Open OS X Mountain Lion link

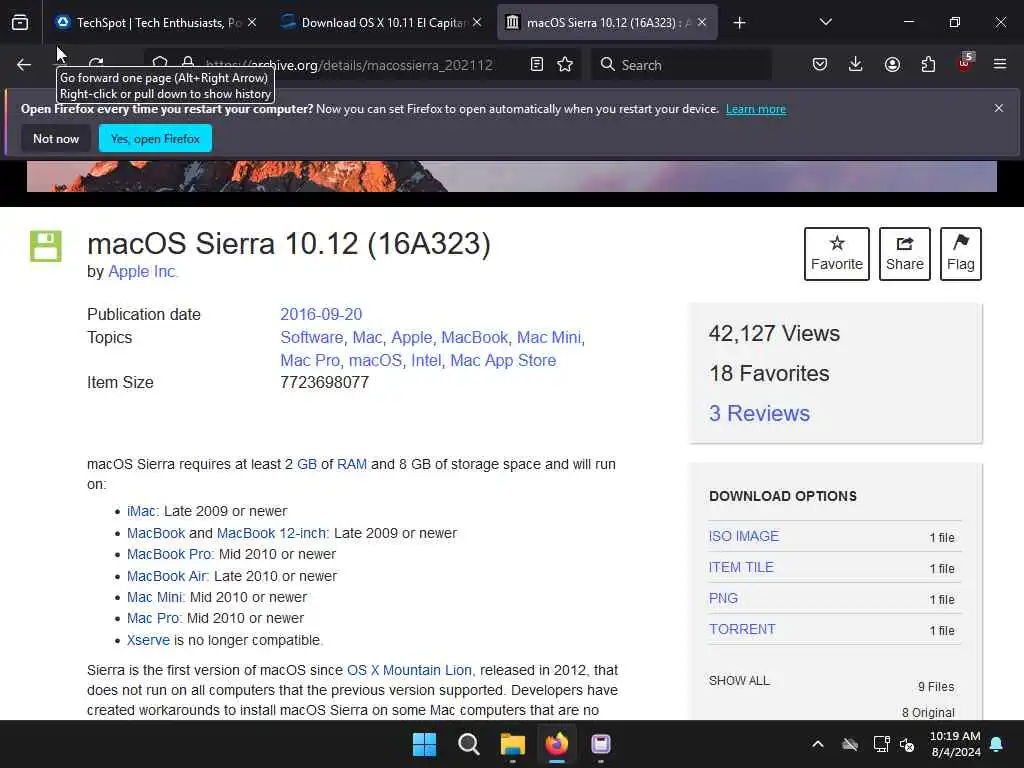coord(409,670)
